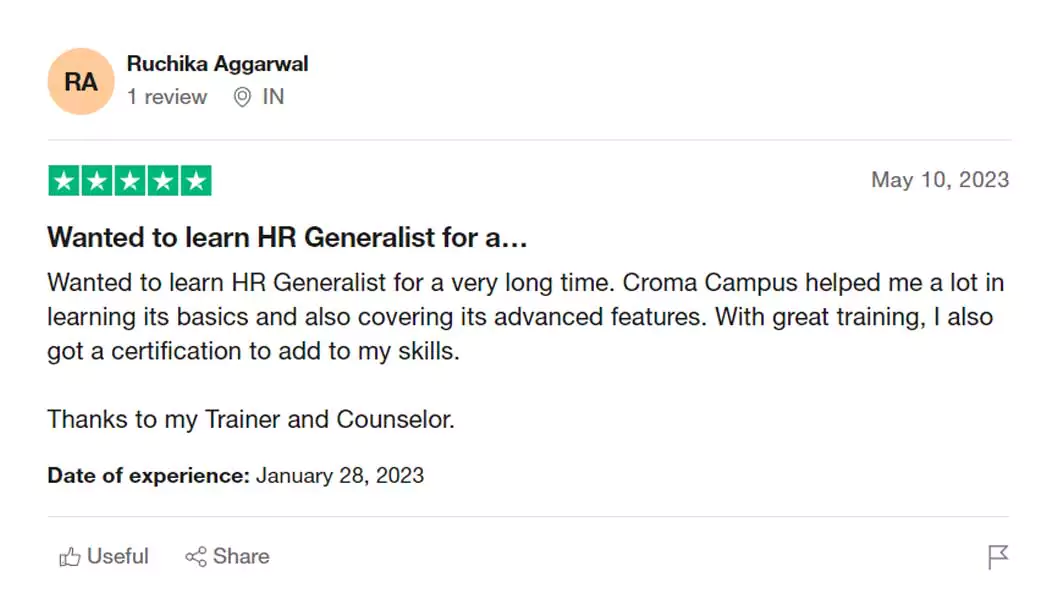Click the second green rating star

point(97,181)
